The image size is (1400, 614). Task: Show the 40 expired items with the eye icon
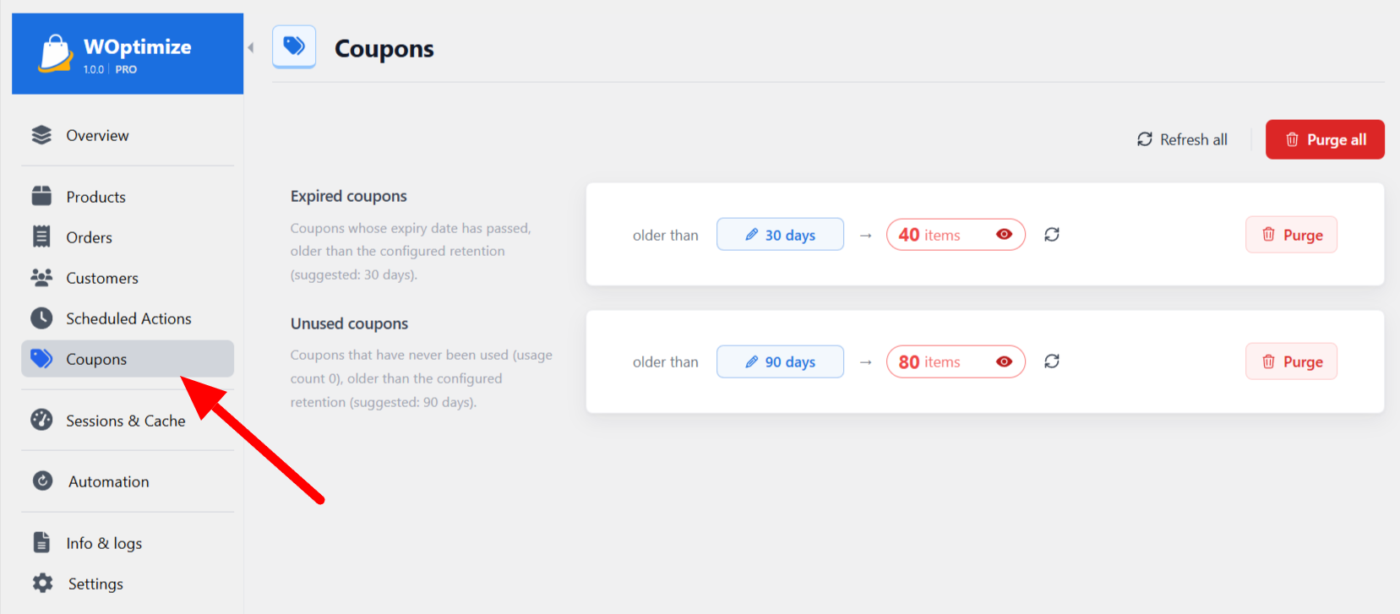click(1004, 235)
